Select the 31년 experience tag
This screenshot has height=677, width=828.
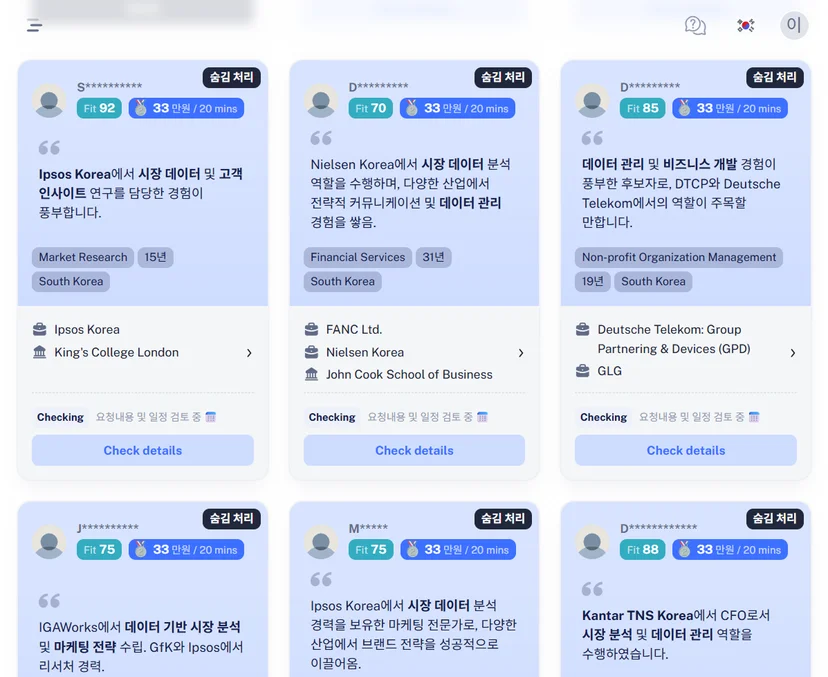433,257
